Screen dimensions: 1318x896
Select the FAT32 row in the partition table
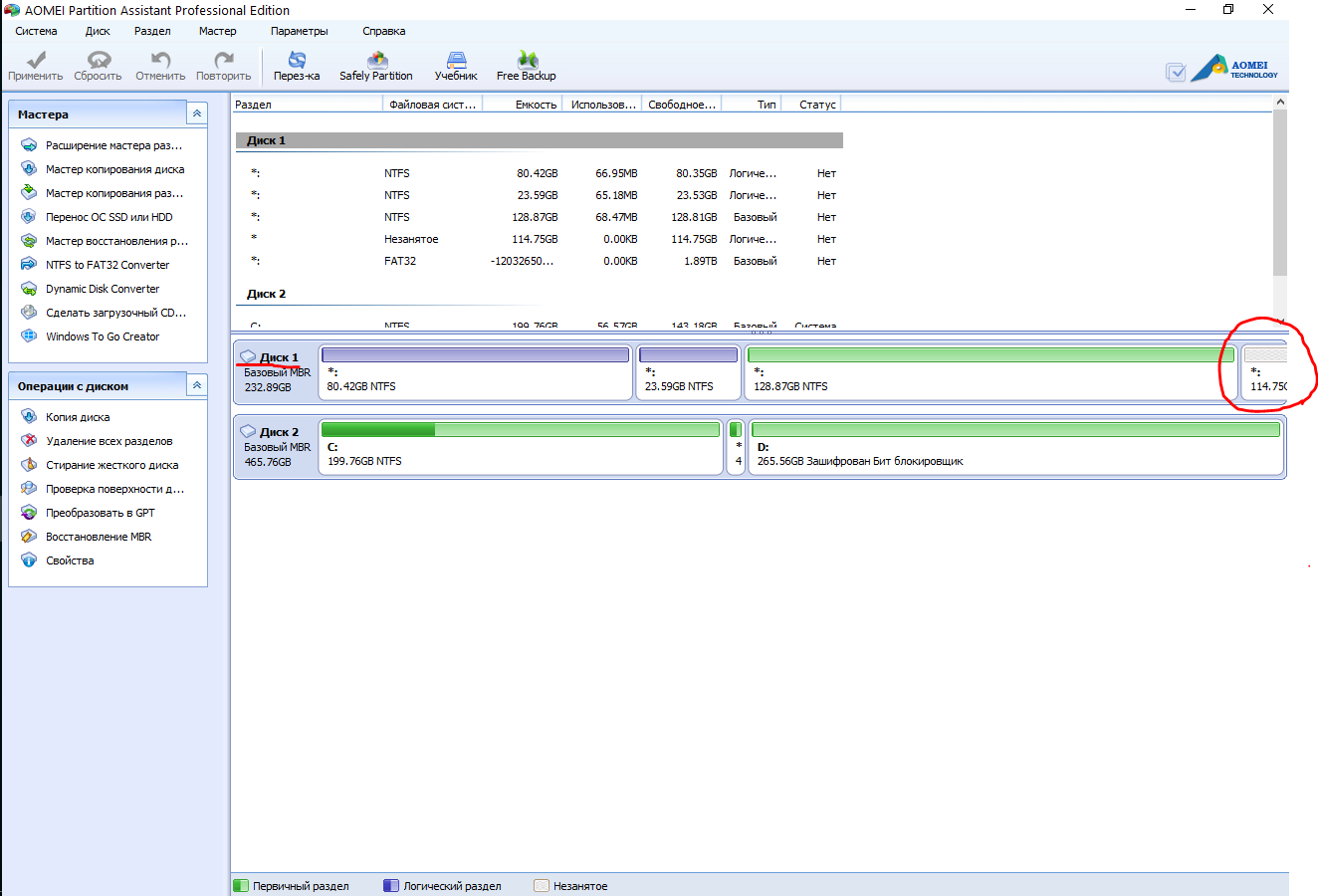[539, 261]
